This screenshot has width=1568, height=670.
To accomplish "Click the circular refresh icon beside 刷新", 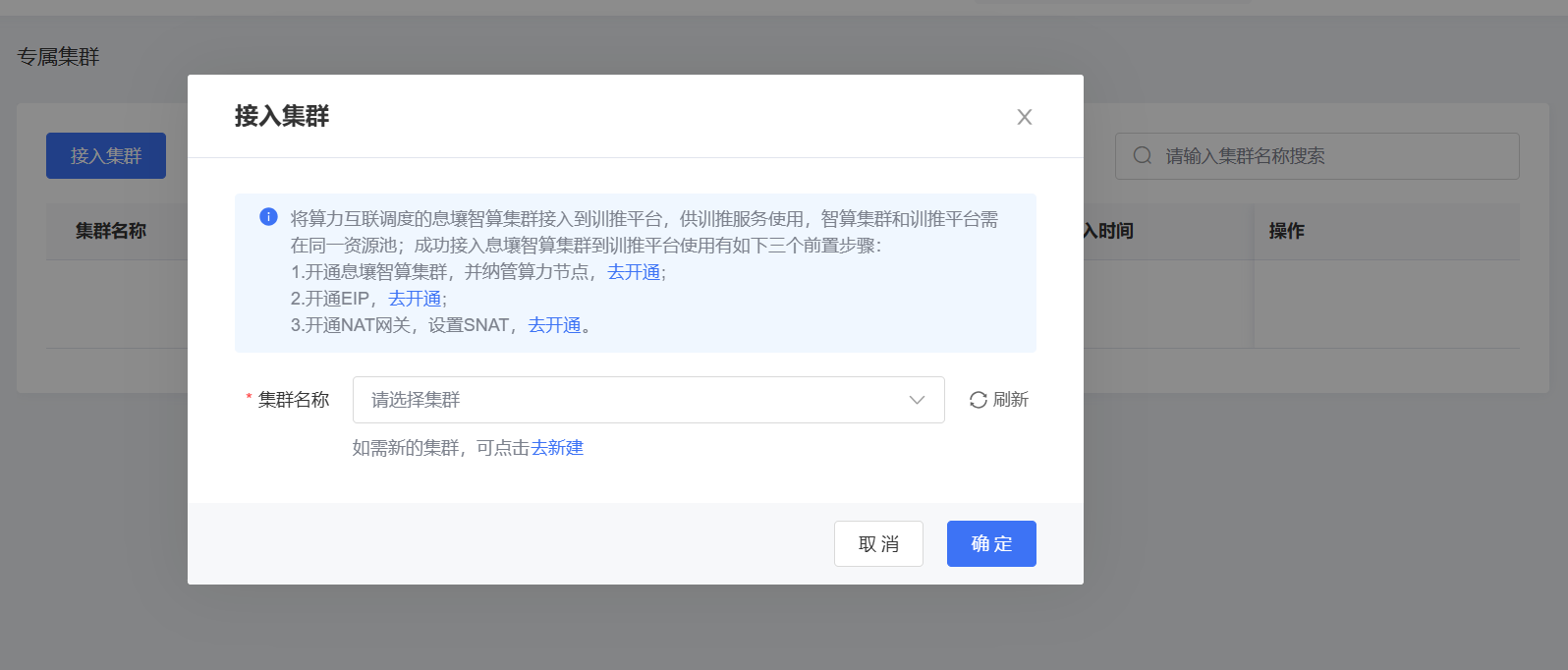I will tap(978, 400).
